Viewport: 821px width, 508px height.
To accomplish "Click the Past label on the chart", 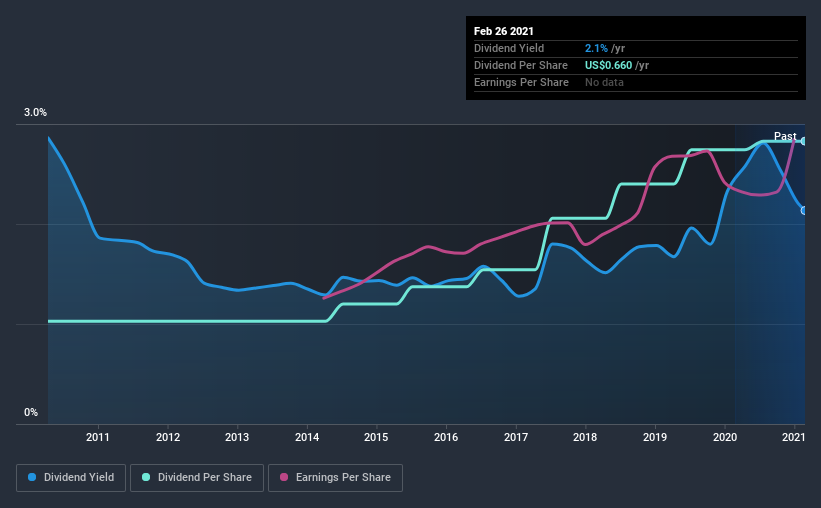I will pos(785,136).
